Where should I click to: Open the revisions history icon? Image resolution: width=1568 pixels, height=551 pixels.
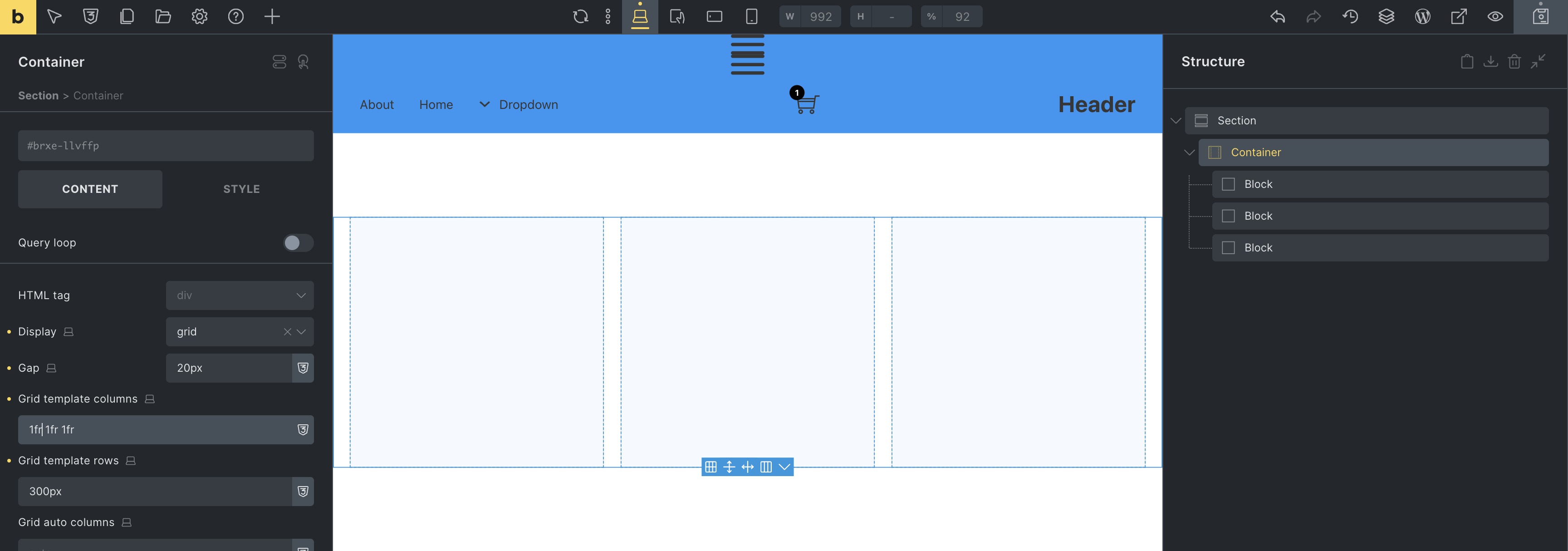click(x=1350, y=16)
